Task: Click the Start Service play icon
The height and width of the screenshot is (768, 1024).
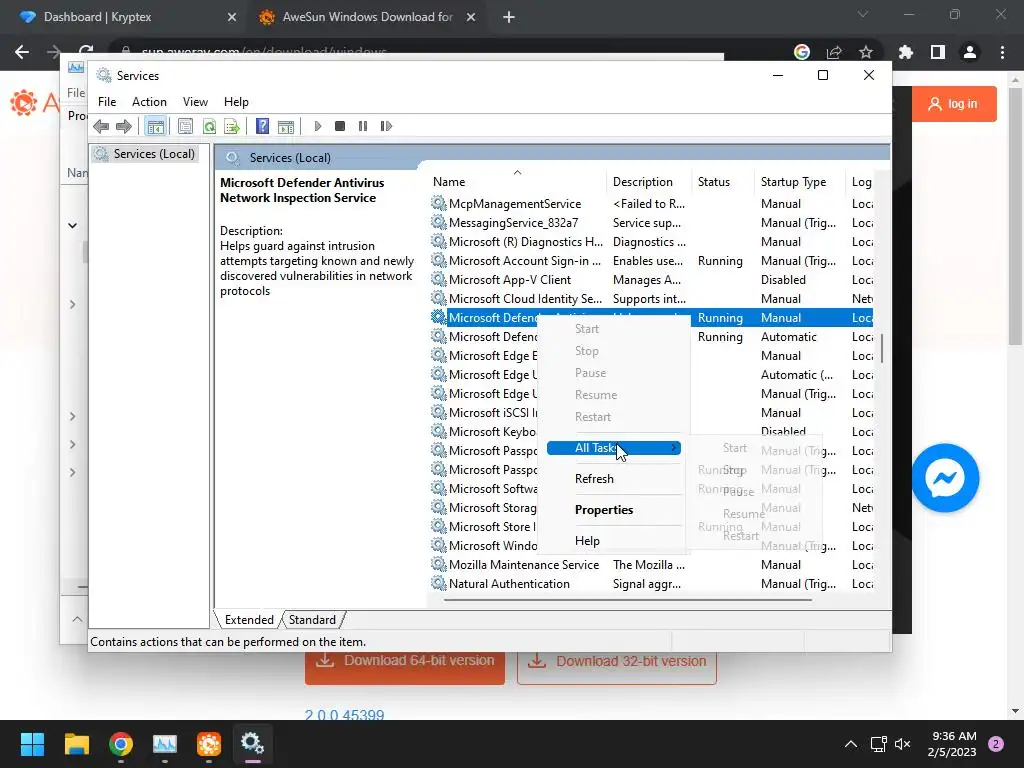Action: point(318,126)
